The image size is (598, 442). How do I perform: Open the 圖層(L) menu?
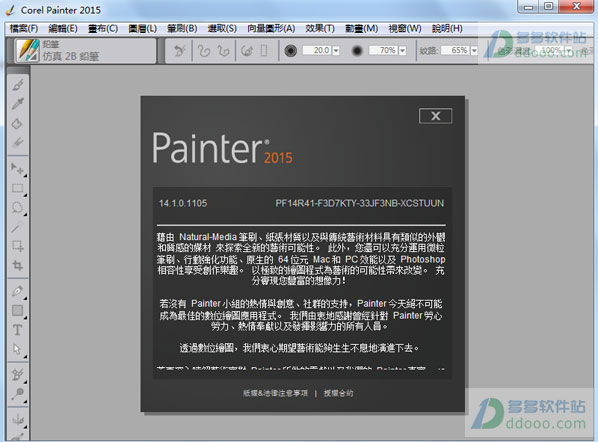143,29
